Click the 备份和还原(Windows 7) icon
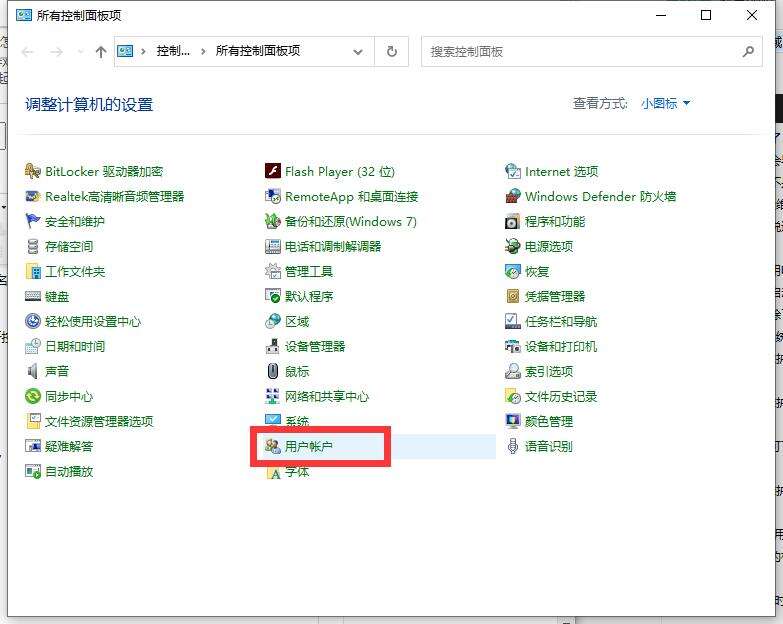The image size is (783, 624). [x=273, y=221]
